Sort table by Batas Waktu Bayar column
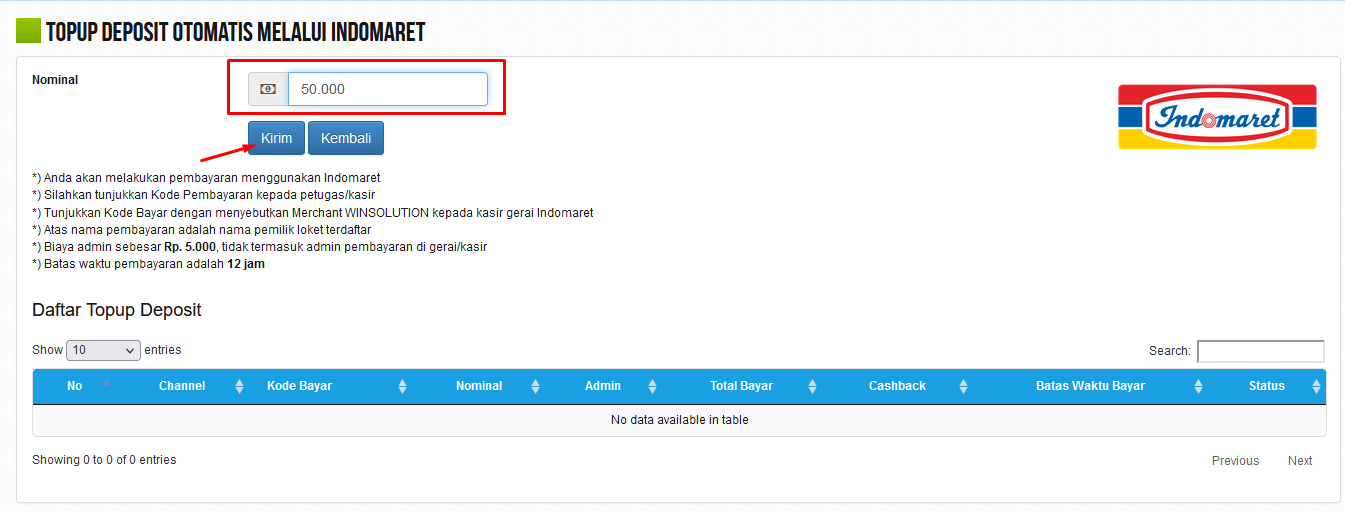 click(1090, 386)
